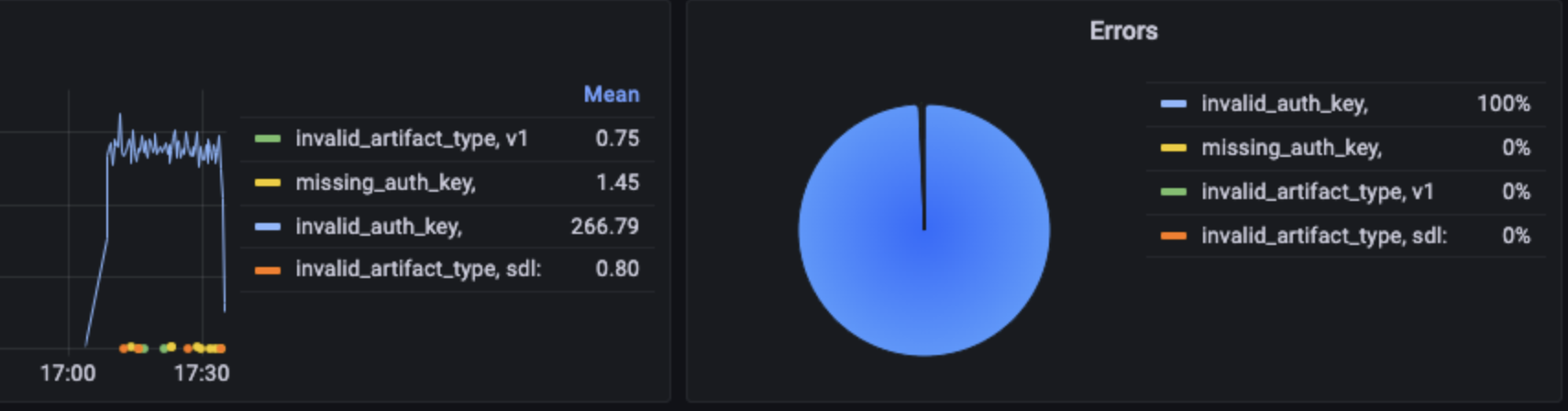Click blue swatch next to invalid_auth_key mean 266.79

click(268, 227)
